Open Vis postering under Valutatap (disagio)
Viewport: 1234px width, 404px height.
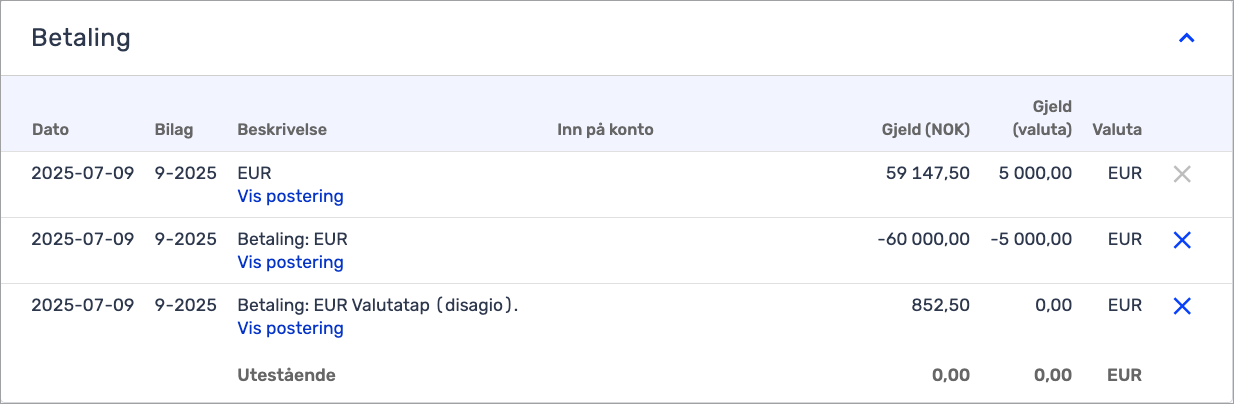[x=290, y=328]
